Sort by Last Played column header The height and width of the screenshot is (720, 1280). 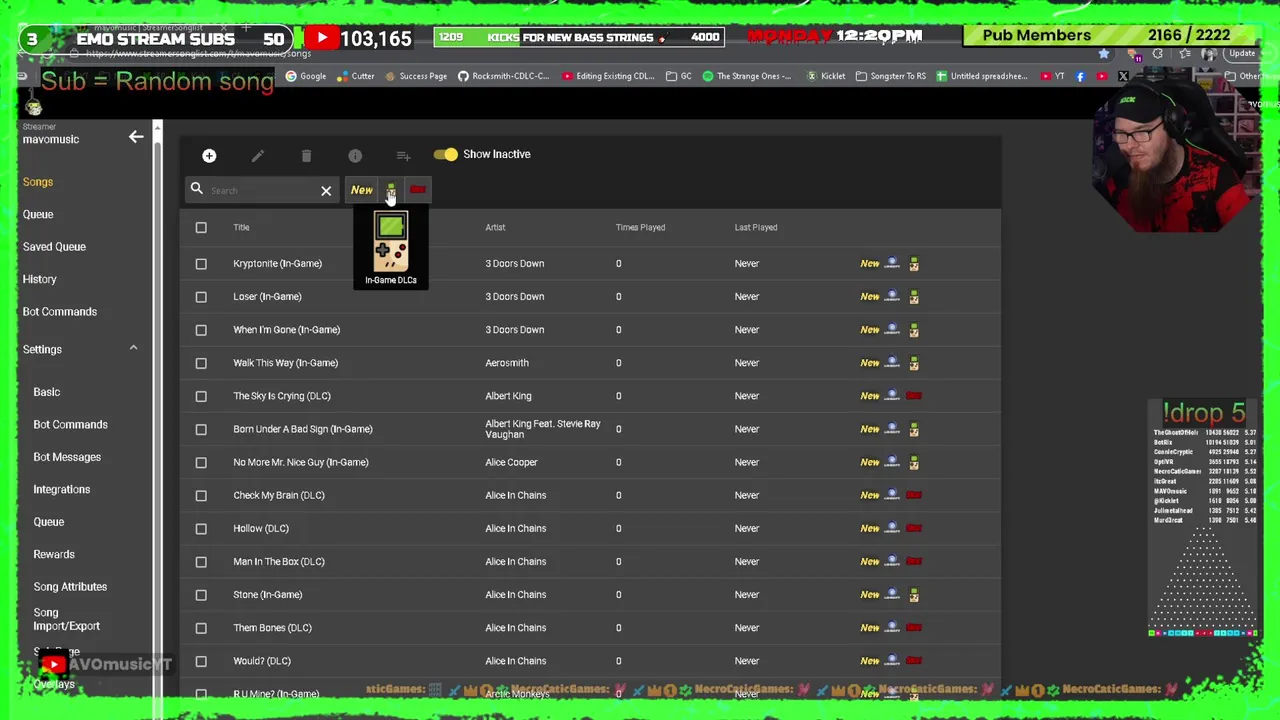(756, 227)
